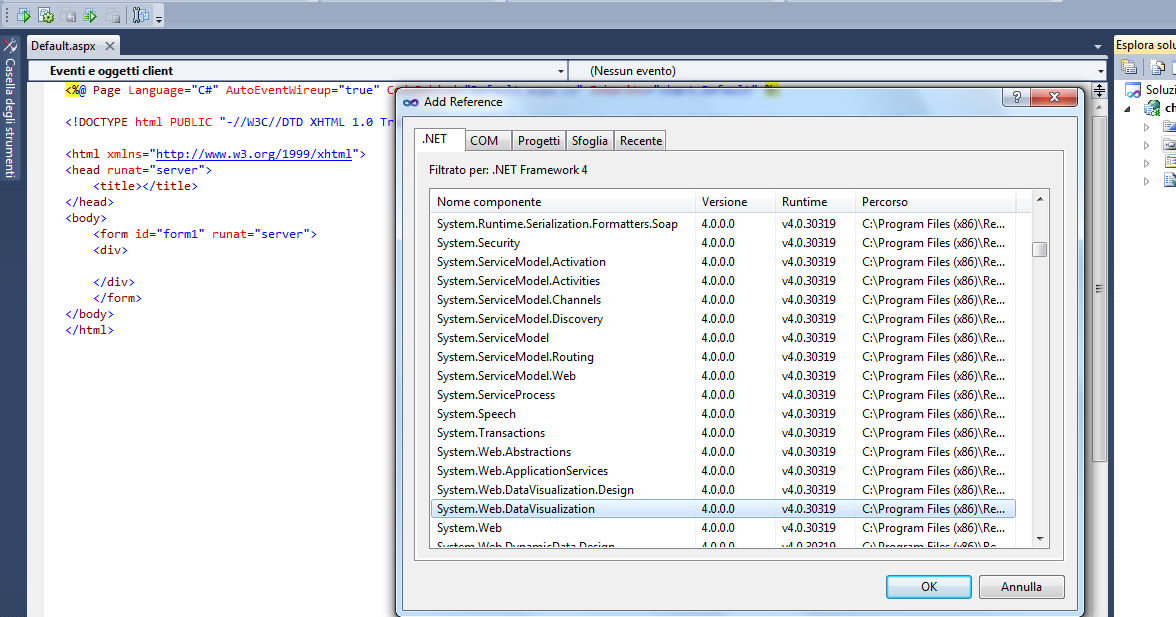Screen dimensions: 1176x617
Task: Click the highlighted System.Web.DataVisualization row
Action: [723, 508]
